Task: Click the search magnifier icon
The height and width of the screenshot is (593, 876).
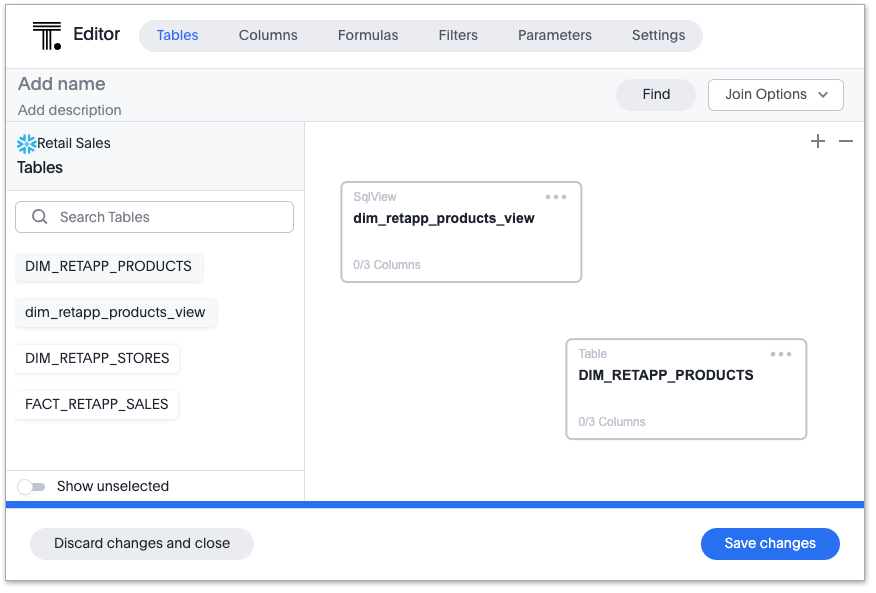Action: click(x=40, y=217)
